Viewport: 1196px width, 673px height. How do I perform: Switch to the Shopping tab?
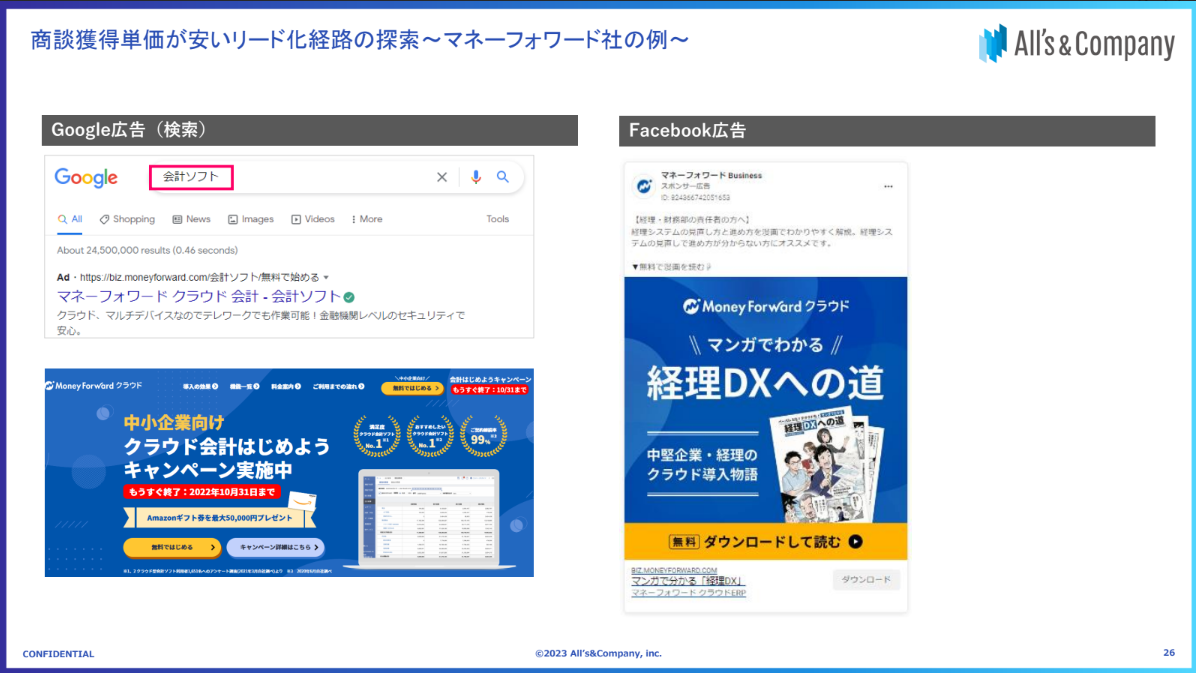pos(127,219)
